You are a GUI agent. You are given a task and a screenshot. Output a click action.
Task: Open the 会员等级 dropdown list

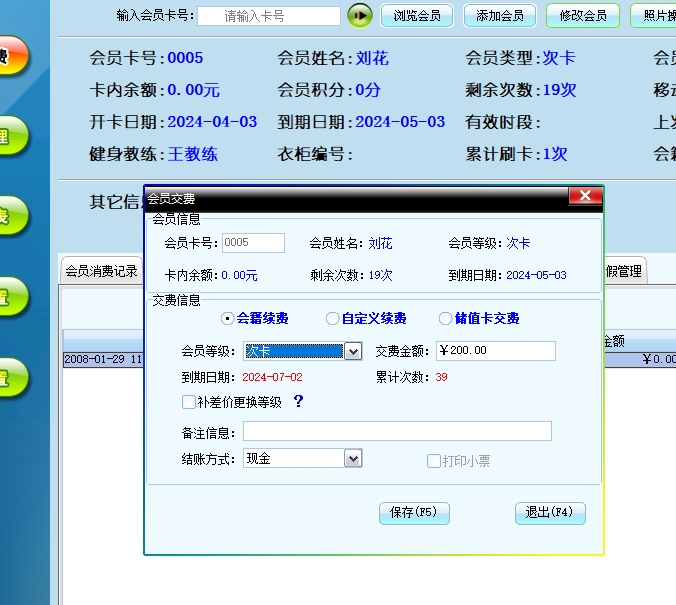(352, 351)
